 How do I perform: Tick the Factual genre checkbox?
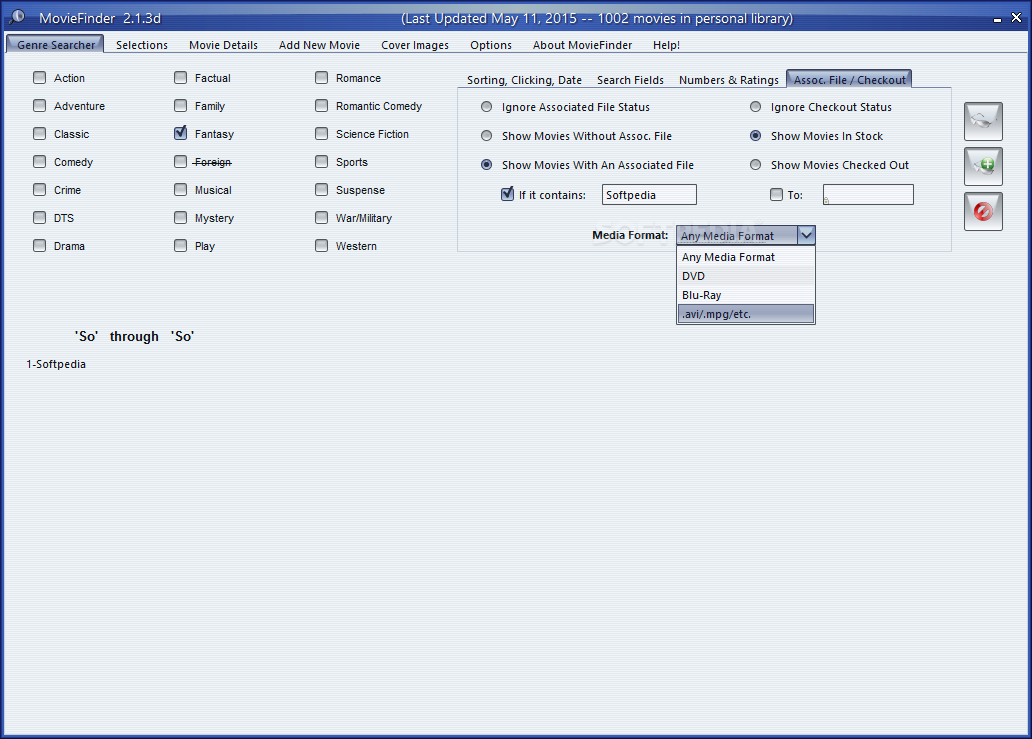pyautogui.click(x=180, y=78)
